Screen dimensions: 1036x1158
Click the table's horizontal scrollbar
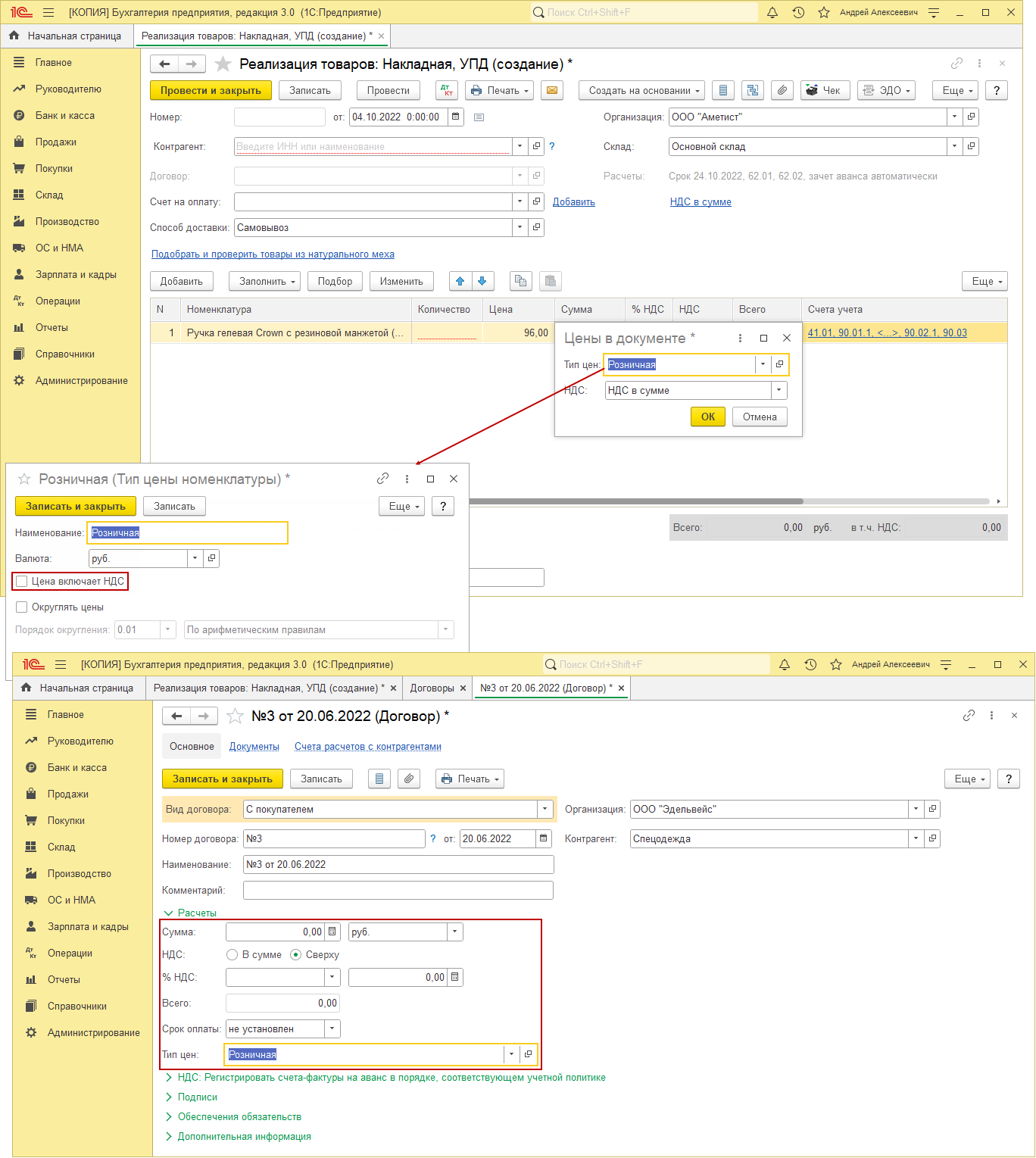[x=636, y=501]
